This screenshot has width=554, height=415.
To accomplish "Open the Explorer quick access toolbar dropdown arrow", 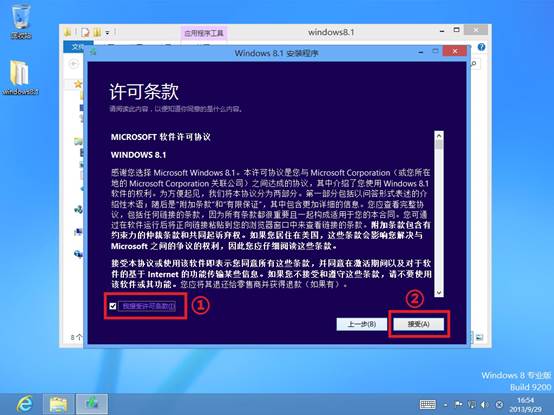I will [x=107, y=33].
